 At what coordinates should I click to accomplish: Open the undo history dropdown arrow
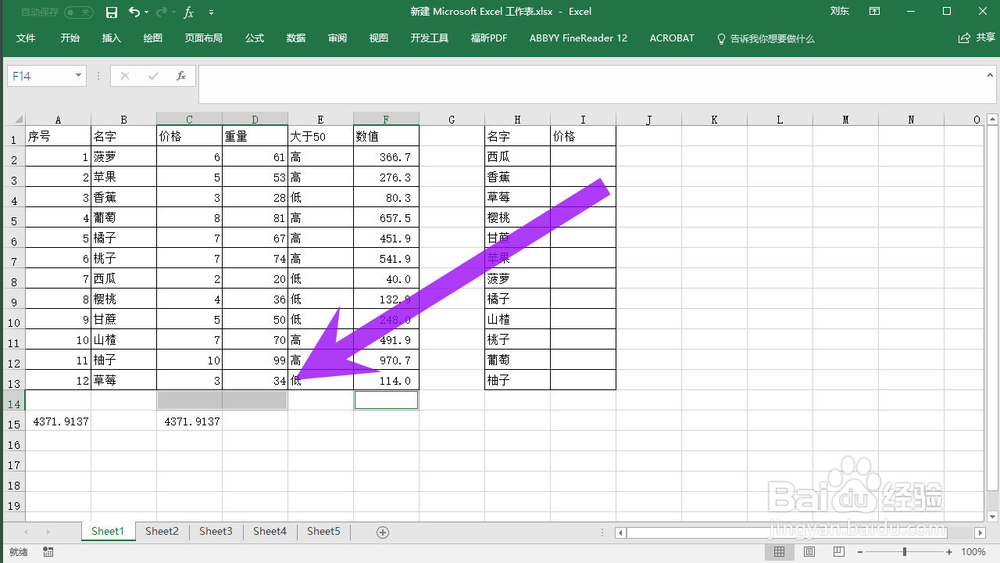(x=147, y=12)
